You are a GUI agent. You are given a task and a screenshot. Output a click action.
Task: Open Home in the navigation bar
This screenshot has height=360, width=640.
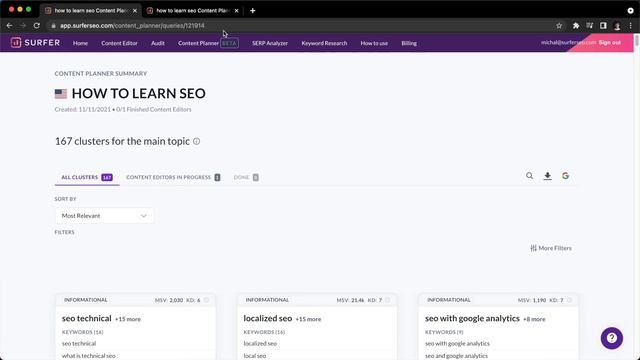(80, 43)
